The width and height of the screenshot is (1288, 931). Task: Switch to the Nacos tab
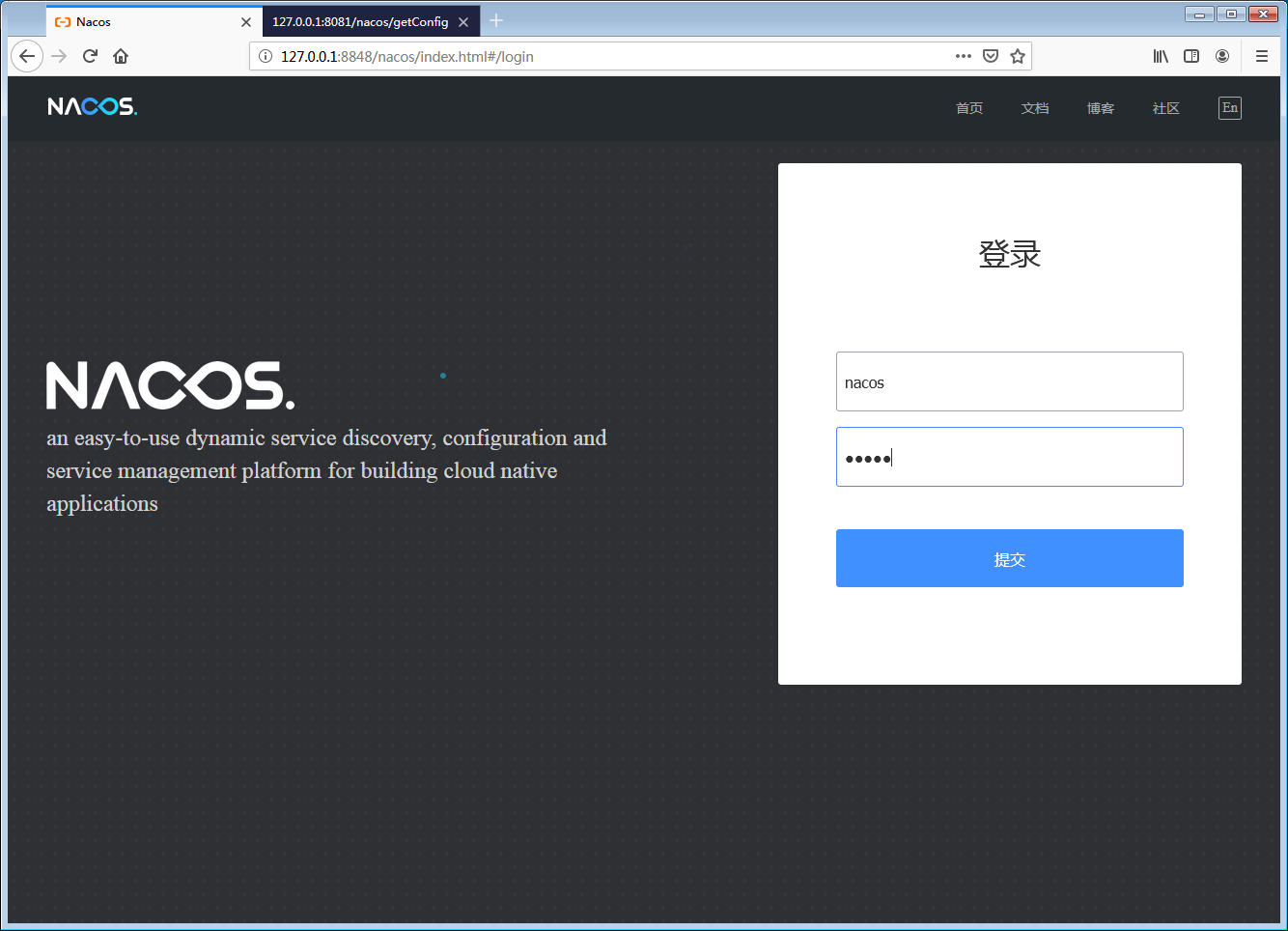pos(154,21)
